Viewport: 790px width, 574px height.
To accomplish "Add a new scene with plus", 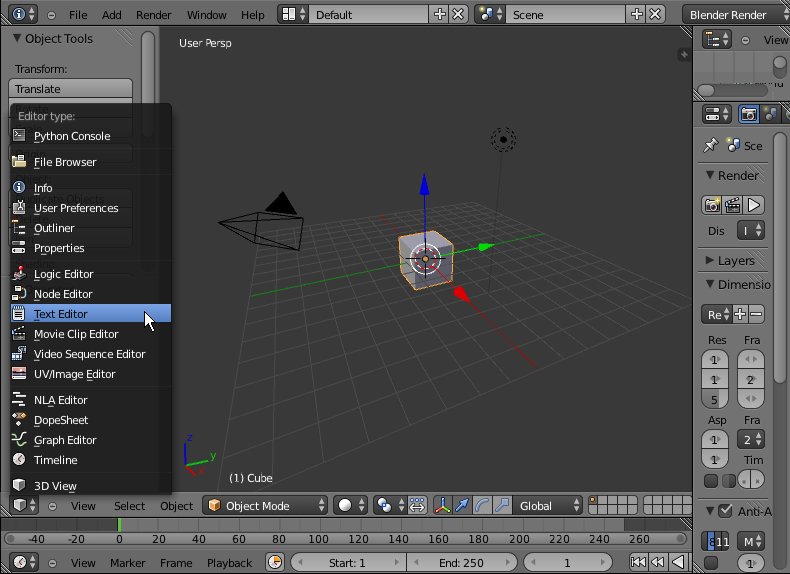I will click(x=637, y=15).
